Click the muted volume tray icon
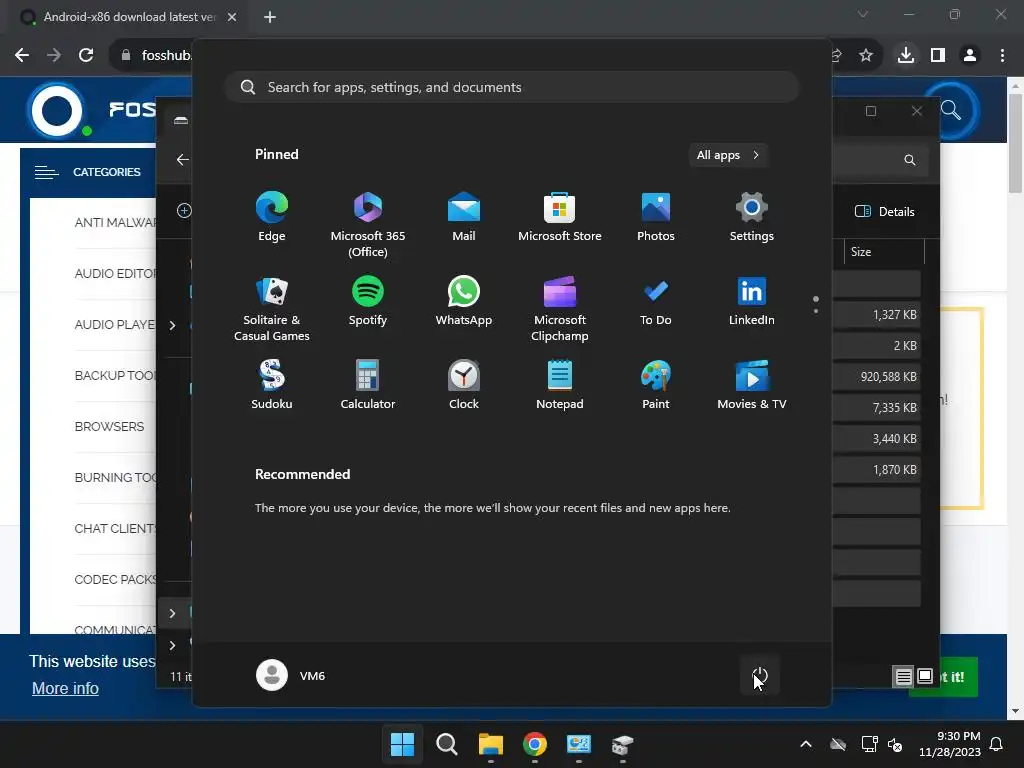 coord(895,744)
